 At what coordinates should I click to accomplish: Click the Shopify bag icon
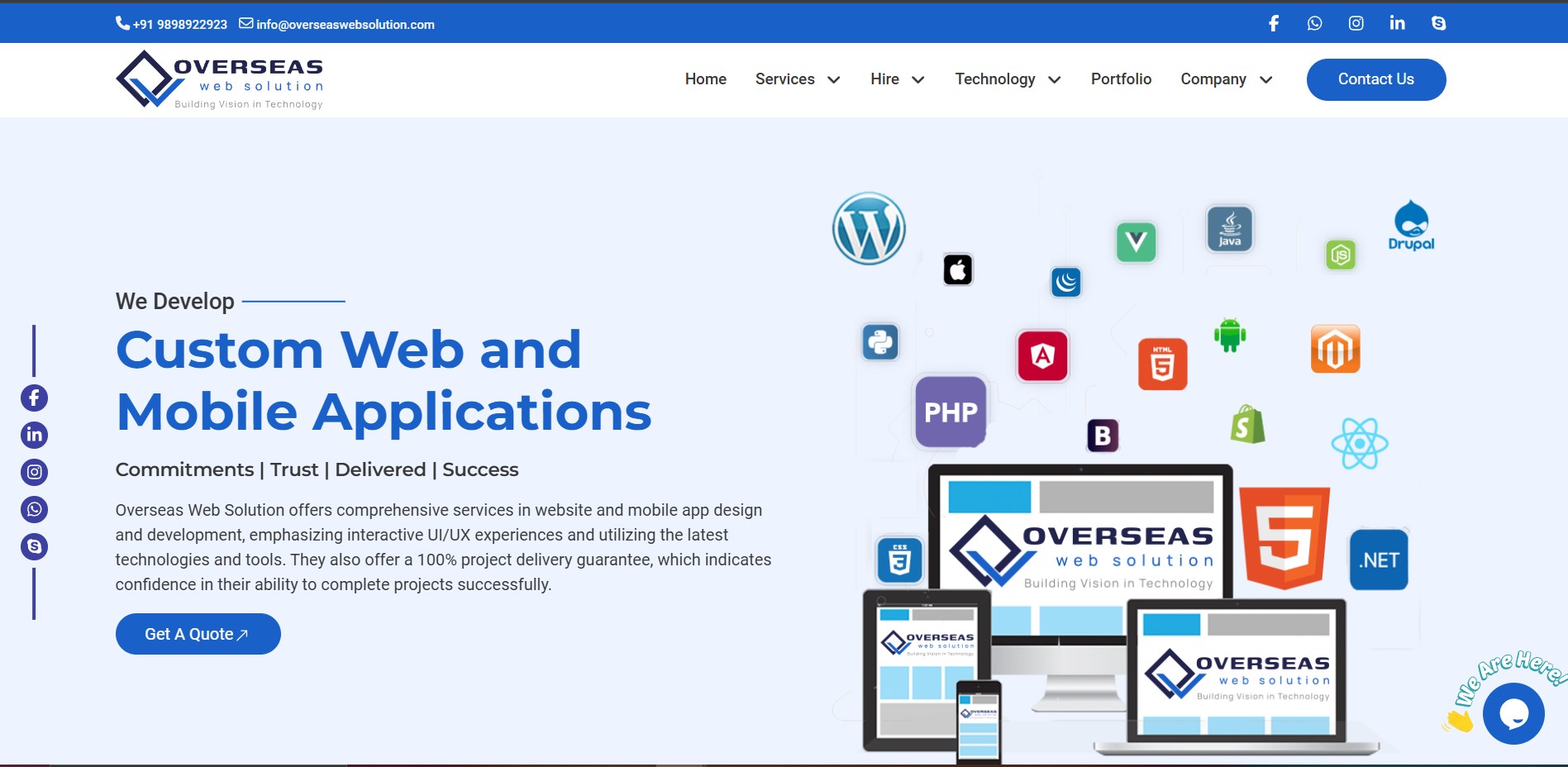pyautogui.click(x=1248, y=424)
